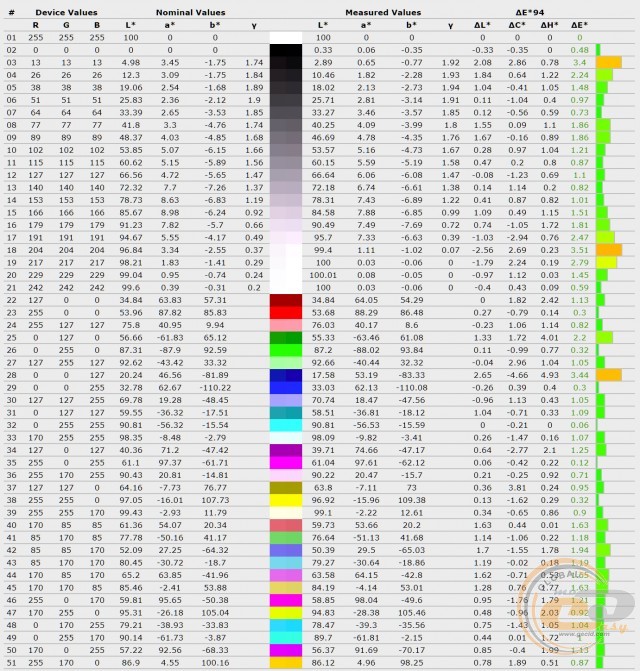The image size is (640, 671).
Task: Click nominal L* value 12.3 in row 04
Action: click(x=130, y=75)
